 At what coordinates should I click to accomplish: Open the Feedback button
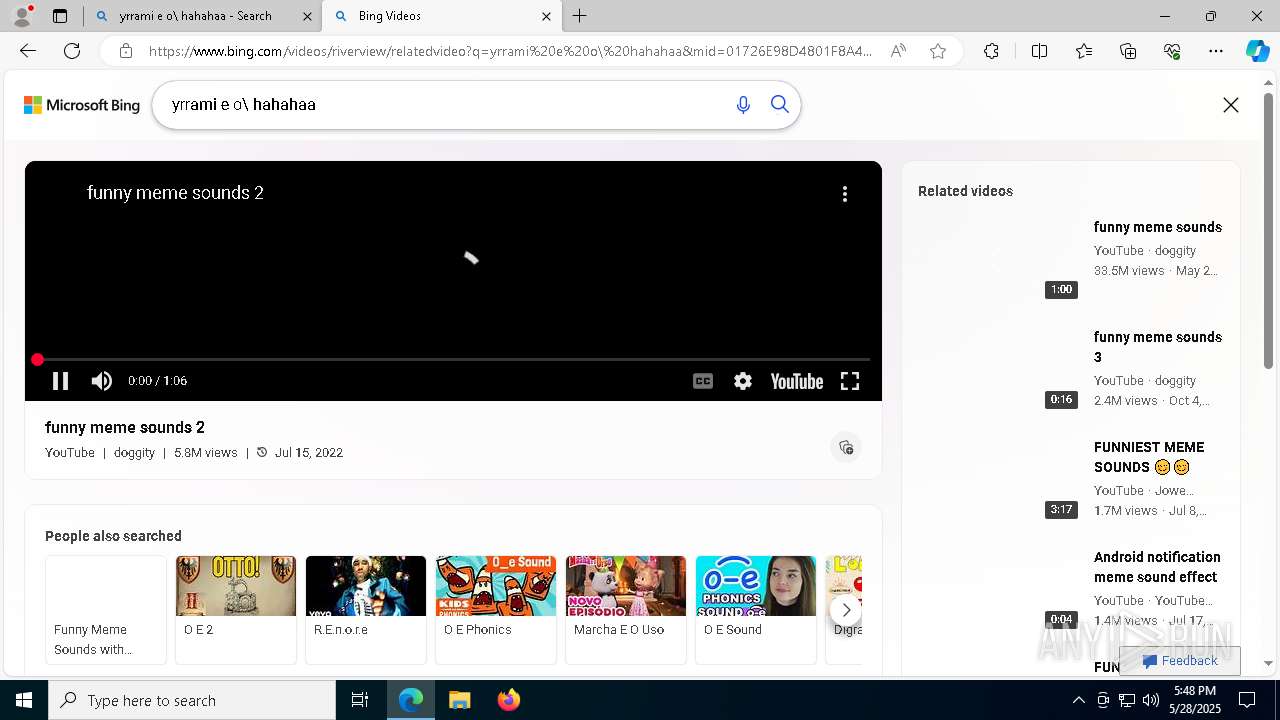(x=1180, y=661)
